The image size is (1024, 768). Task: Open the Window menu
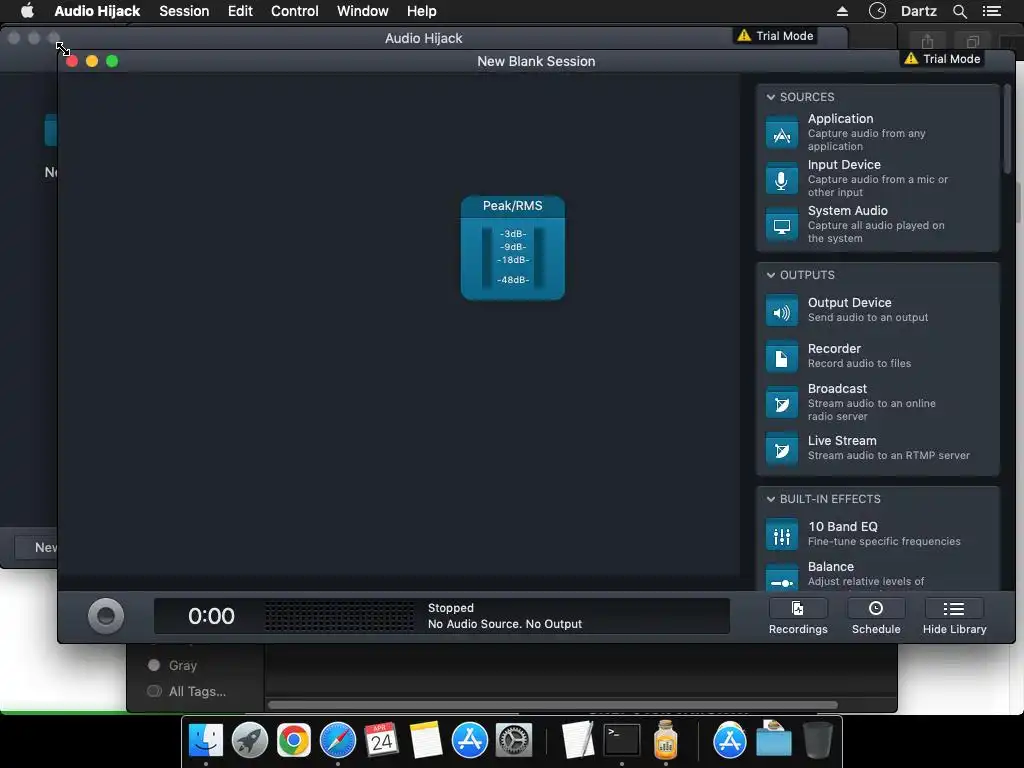[362, 11]
